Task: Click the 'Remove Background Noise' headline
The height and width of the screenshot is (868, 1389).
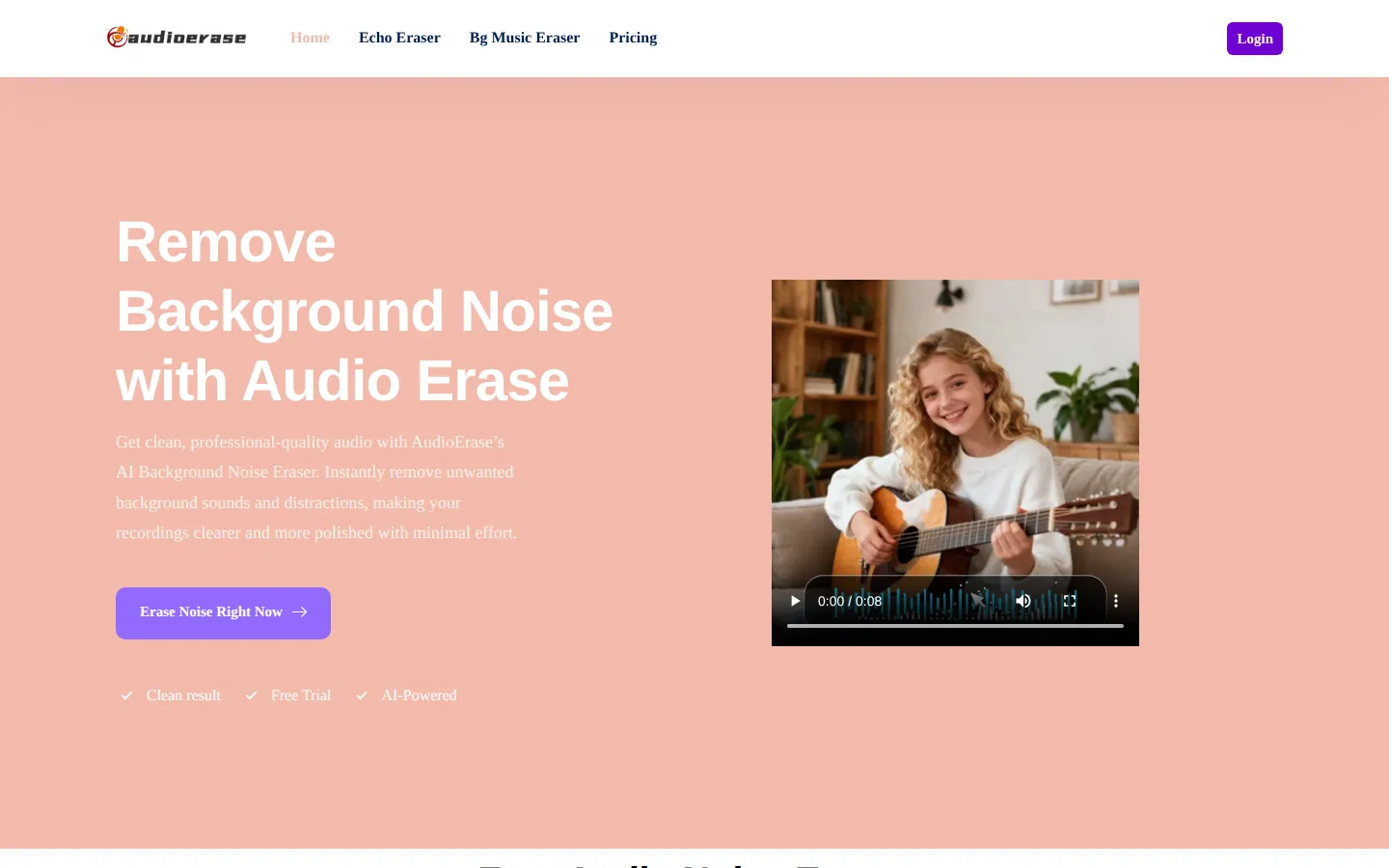Action: point(365,311)
